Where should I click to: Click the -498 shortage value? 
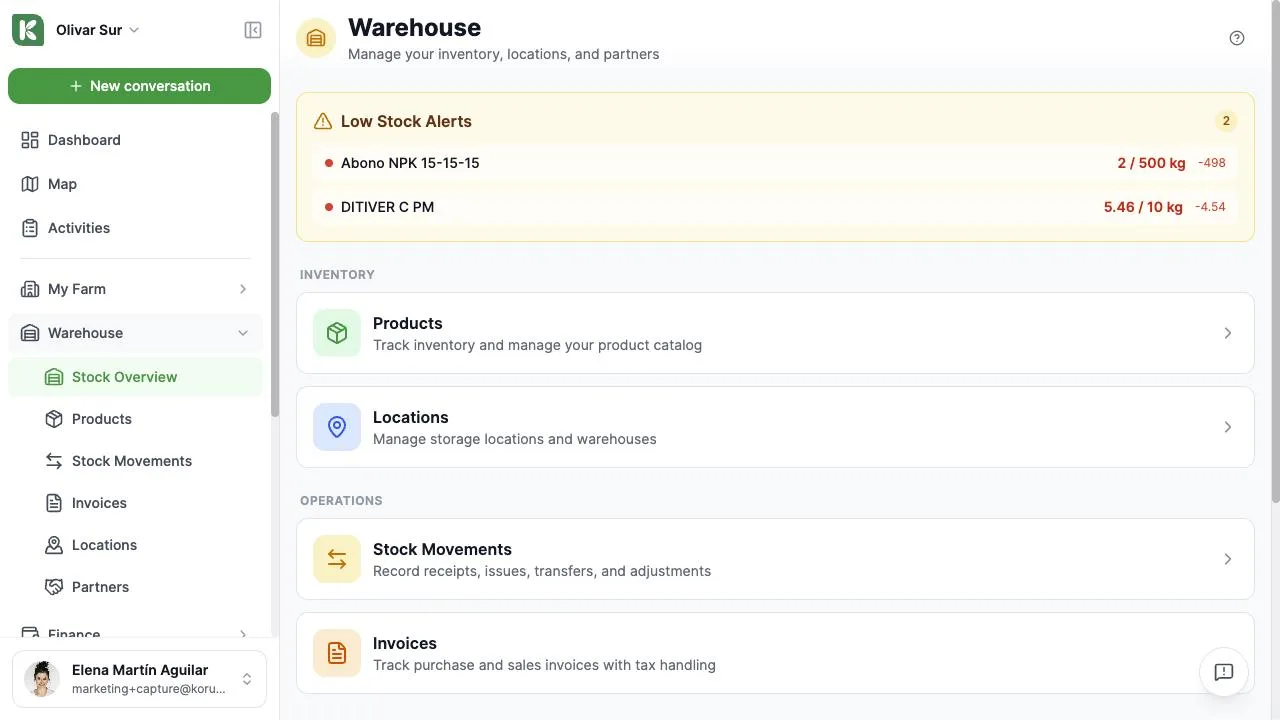[x=1212, y=163]
